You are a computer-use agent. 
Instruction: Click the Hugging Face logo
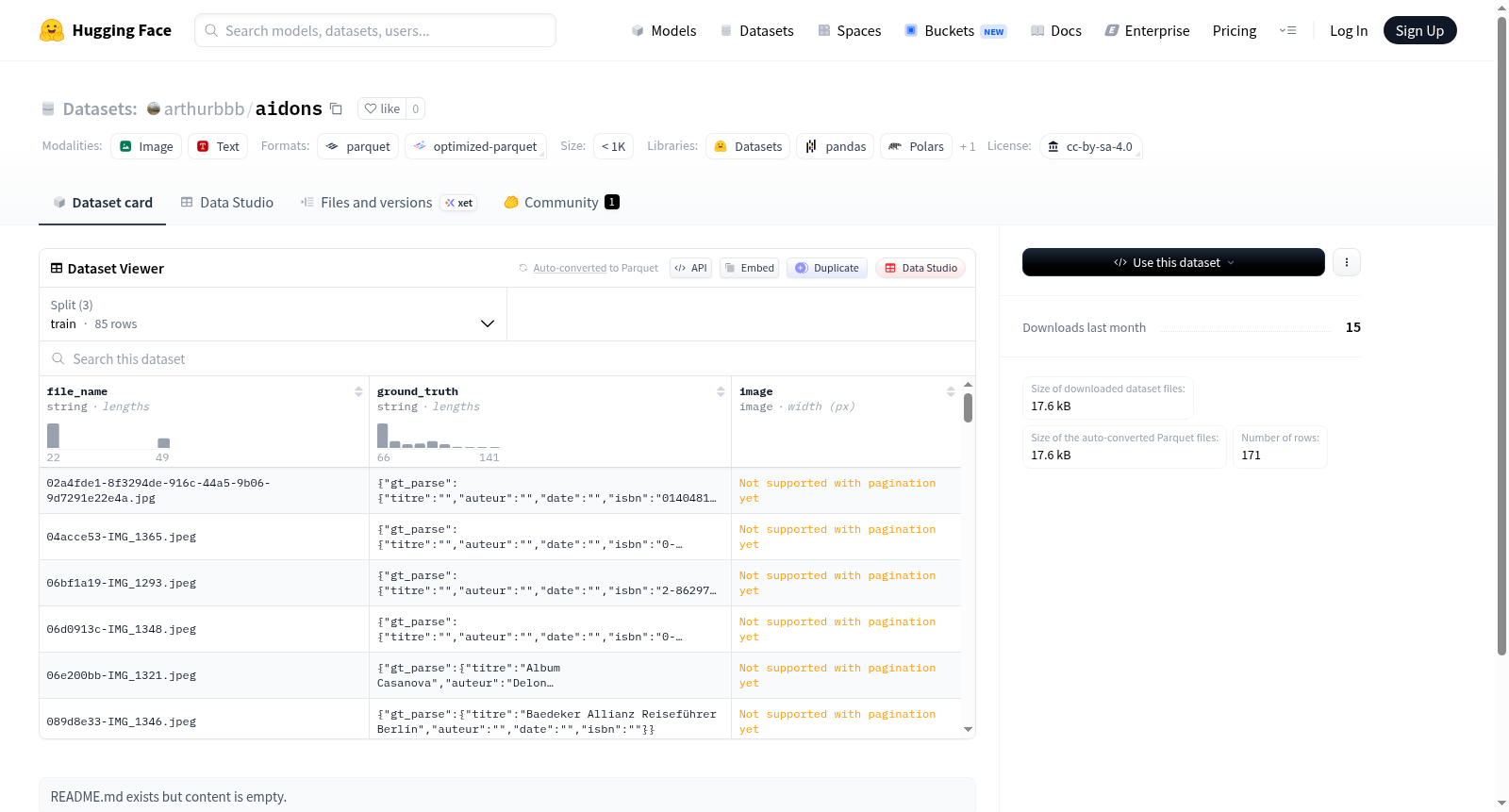(x=105, y=30)
